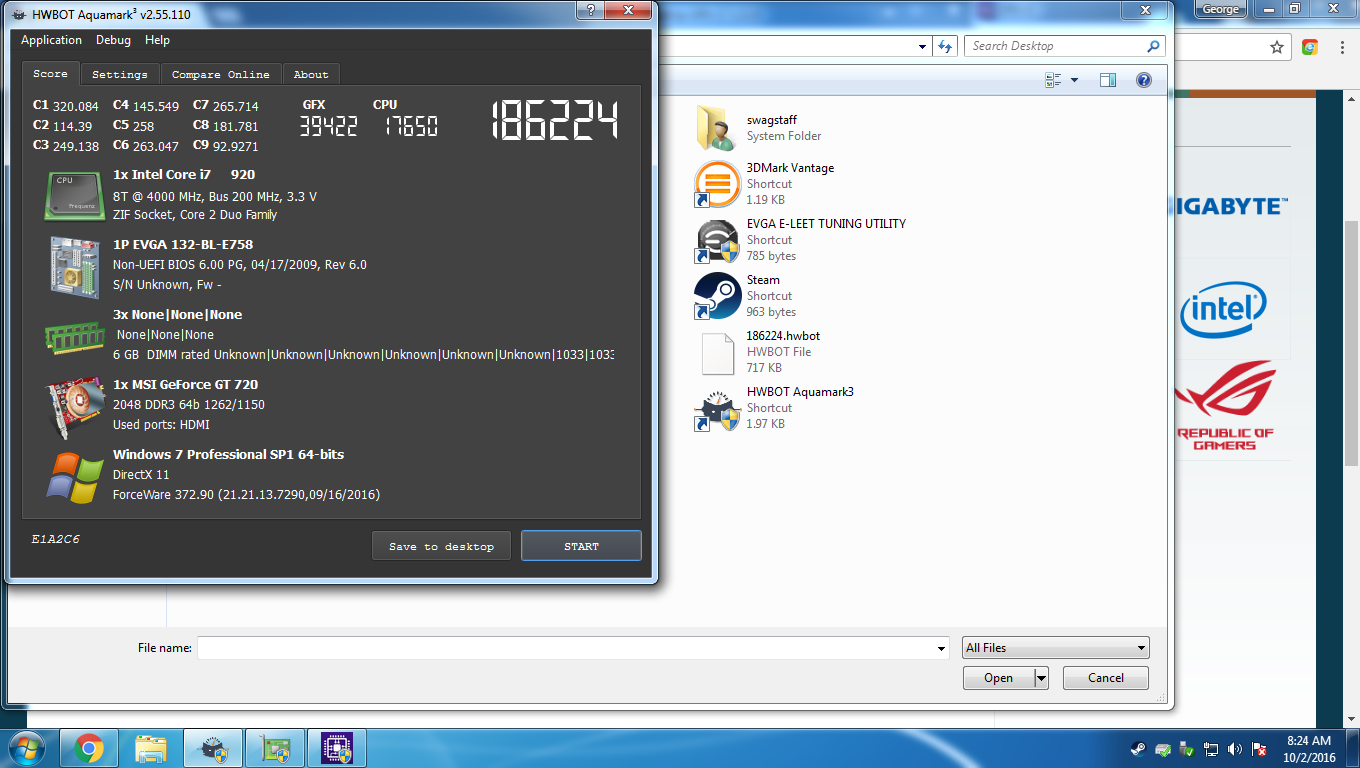Open the Help menu in Aquamark

point(157,40)
